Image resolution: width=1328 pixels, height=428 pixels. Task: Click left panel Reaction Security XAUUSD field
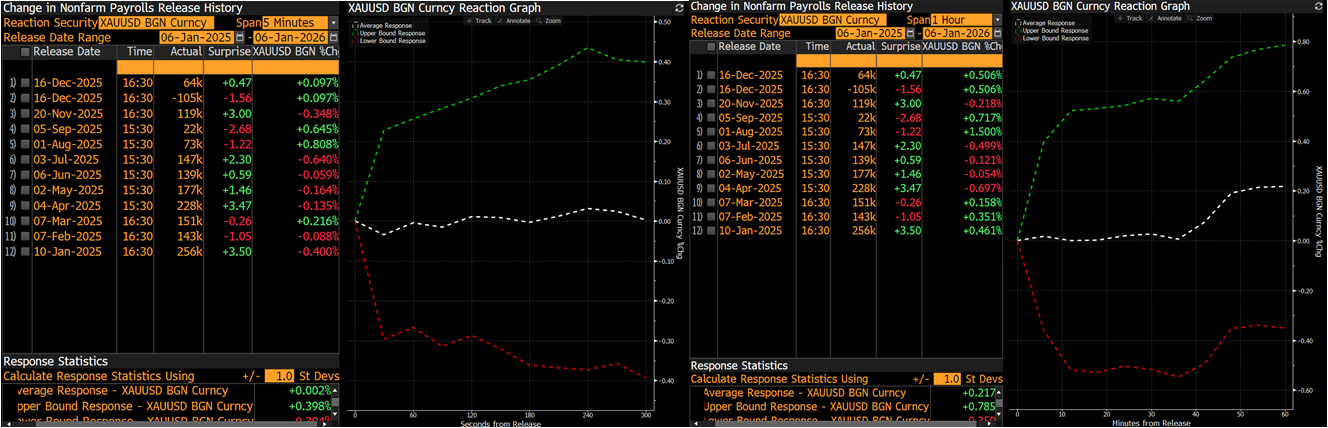[154, 22]
